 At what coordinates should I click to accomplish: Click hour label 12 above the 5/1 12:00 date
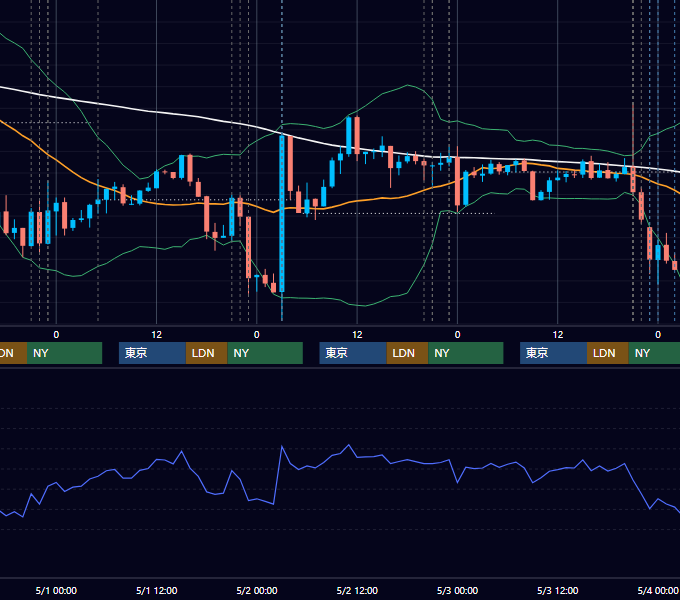(x=157, y=335)
